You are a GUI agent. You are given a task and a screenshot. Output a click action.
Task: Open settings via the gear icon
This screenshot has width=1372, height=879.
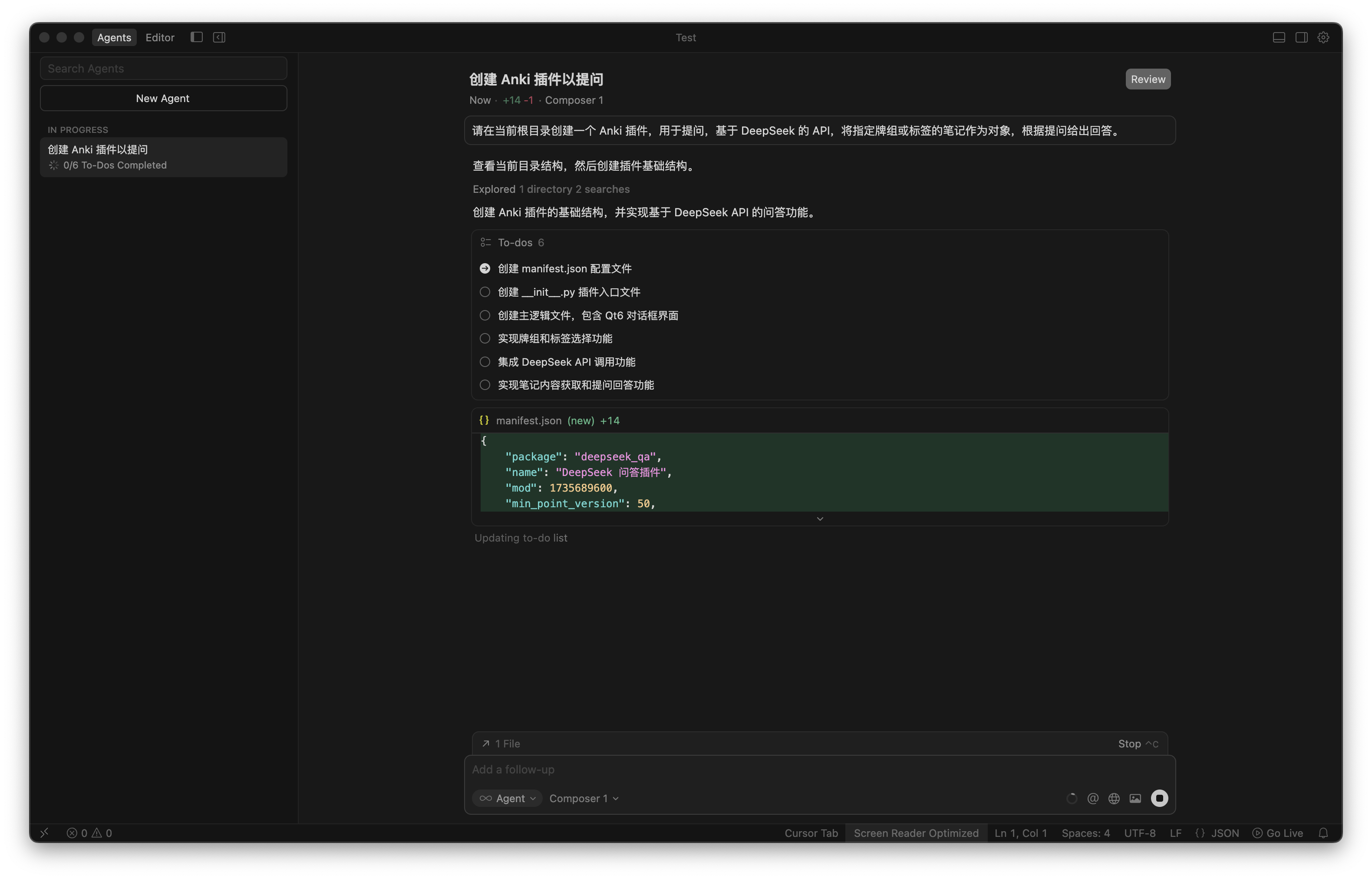[1323, 37]
